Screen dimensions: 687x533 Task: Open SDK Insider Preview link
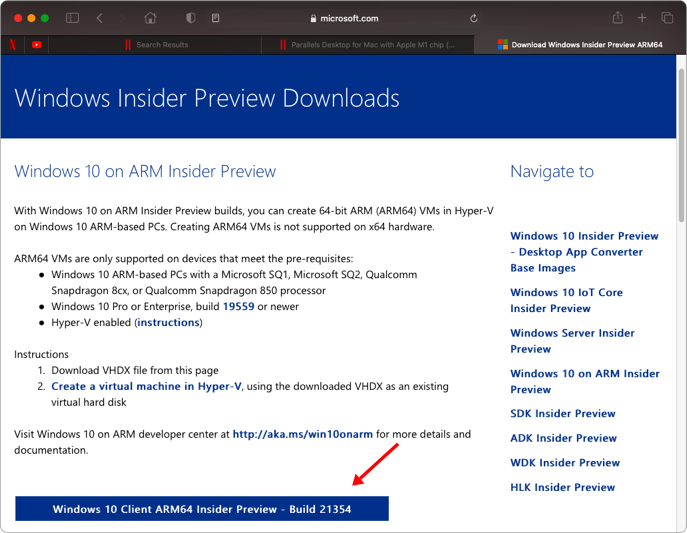(563, 413)
